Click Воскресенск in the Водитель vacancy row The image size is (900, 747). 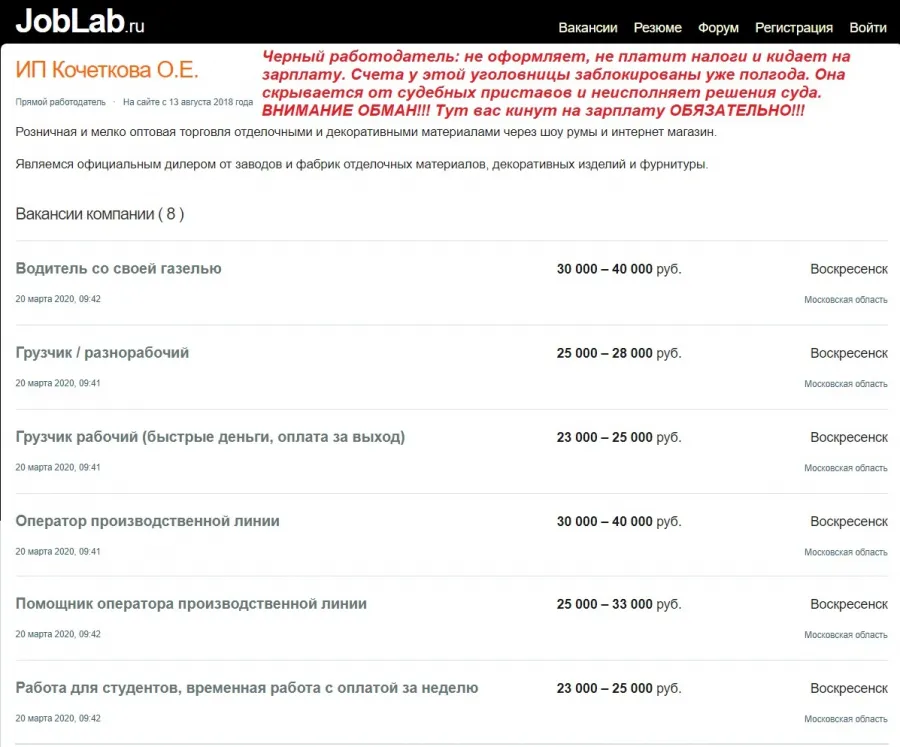849,269
